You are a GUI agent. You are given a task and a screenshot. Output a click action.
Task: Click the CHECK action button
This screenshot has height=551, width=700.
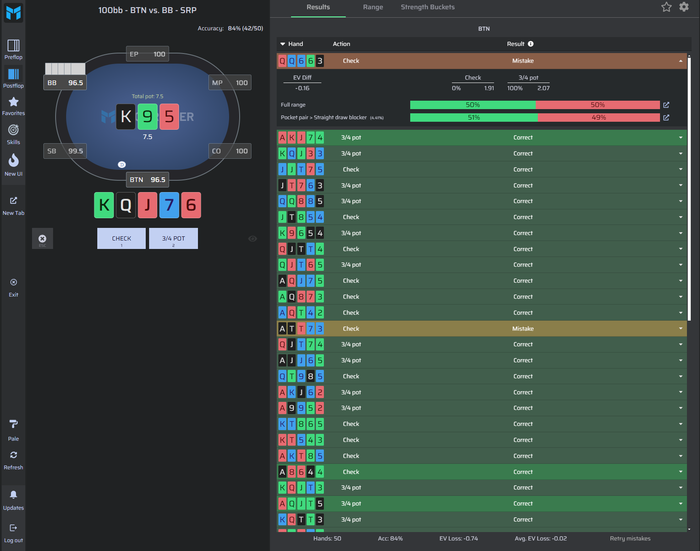(x=121, y=239)
